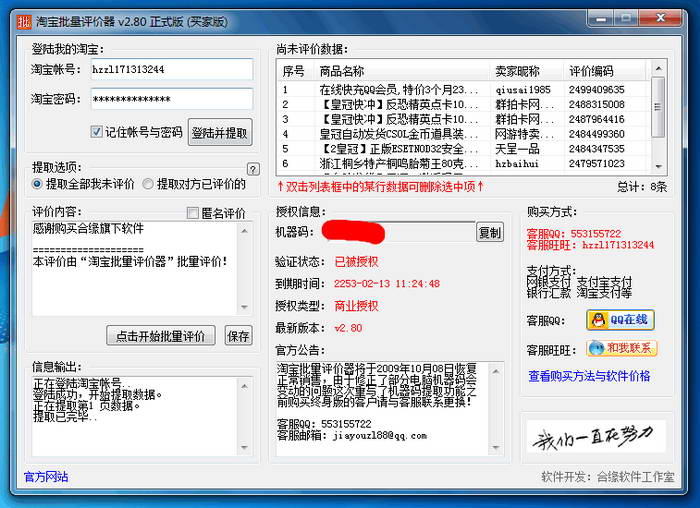This screenshot has height=508, width=700.
Task: Click the start batch review button
Action: [161, 336]
